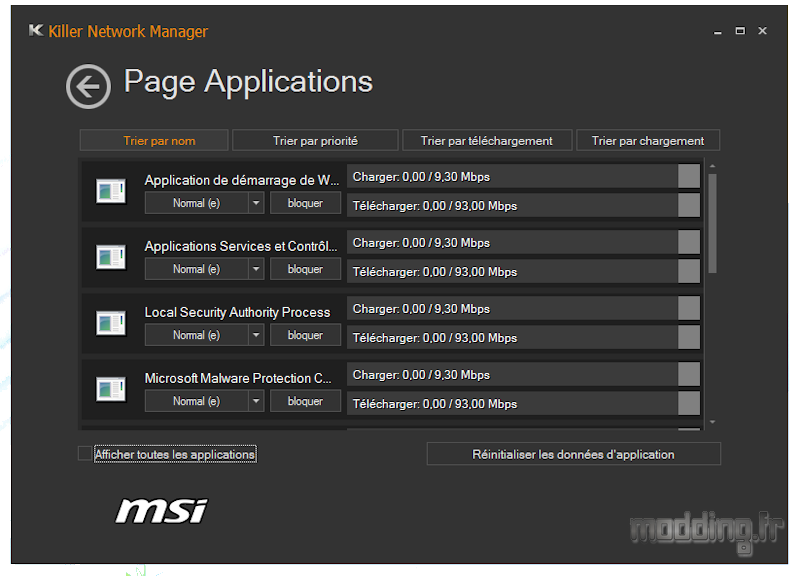Maximize the Killer Network Manager window
The width and height of the screenshot is (800, 576).
[x=740, y=31]
